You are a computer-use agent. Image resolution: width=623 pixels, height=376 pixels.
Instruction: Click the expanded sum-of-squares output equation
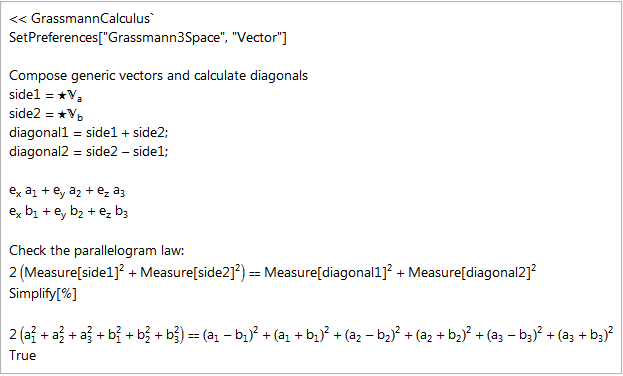click(x=311, y=335)
